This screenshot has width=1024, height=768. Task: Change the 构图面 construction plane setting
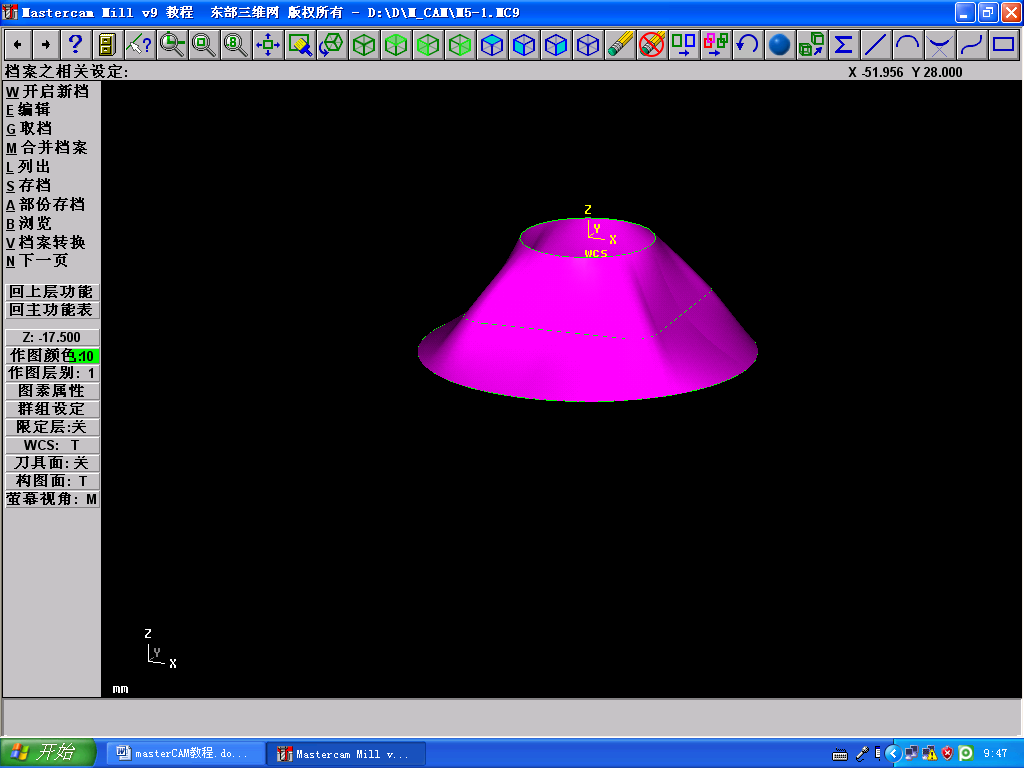point(52,481)
